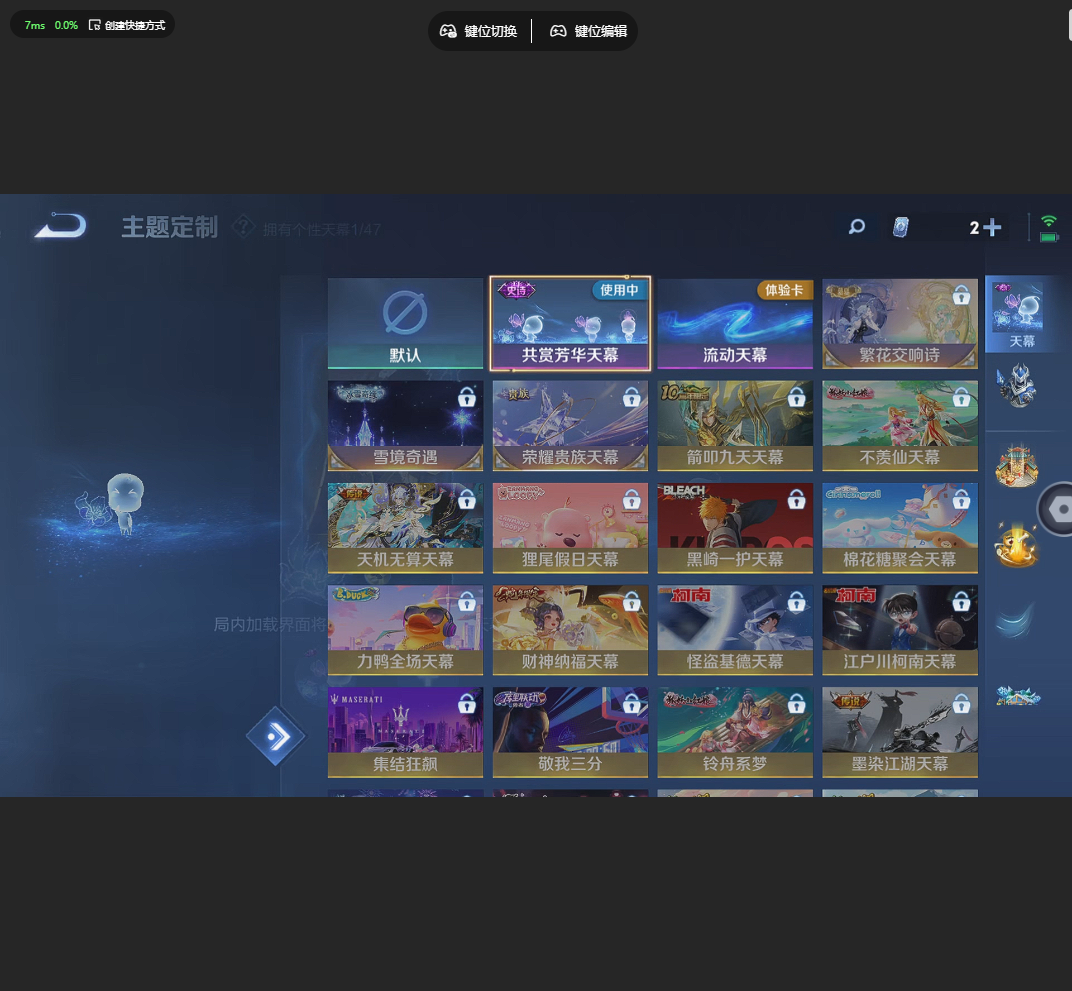The height and width of the screenshot is (991, 1072).
Task: Open the help question mark icon
Action: [x=242, y=227]
